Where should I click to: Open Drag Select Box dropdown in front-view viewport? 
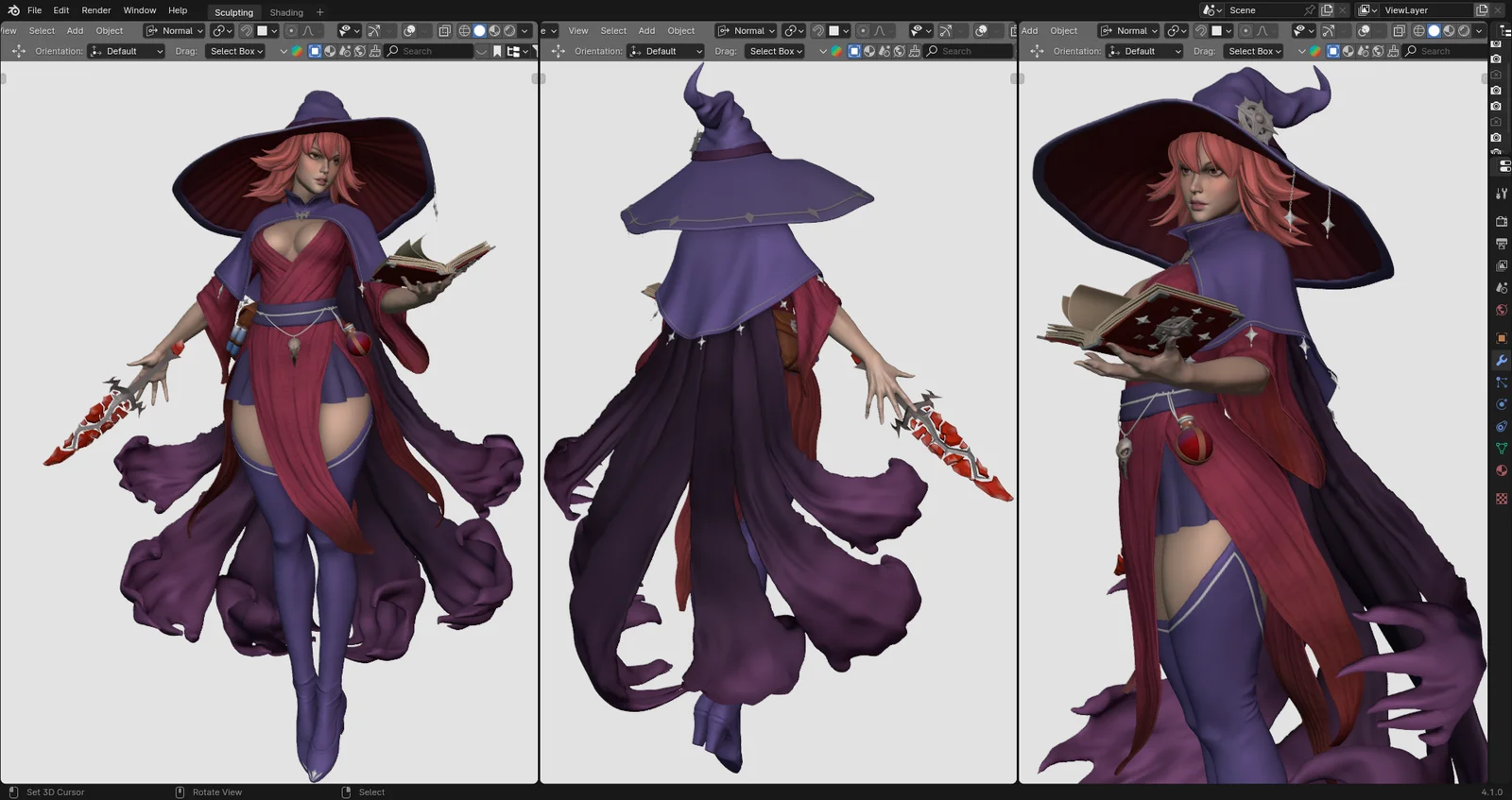(x=236, y=51)
